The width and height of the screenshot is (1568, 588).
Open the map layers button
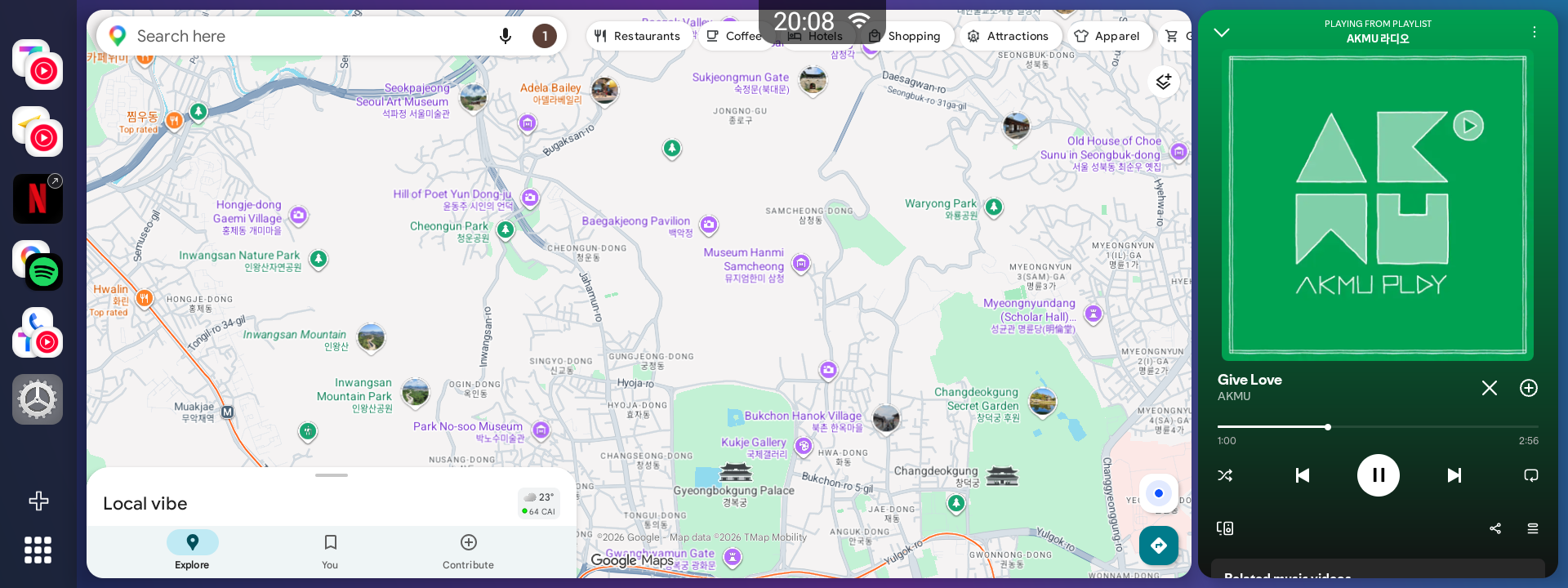coord(1163,82)
